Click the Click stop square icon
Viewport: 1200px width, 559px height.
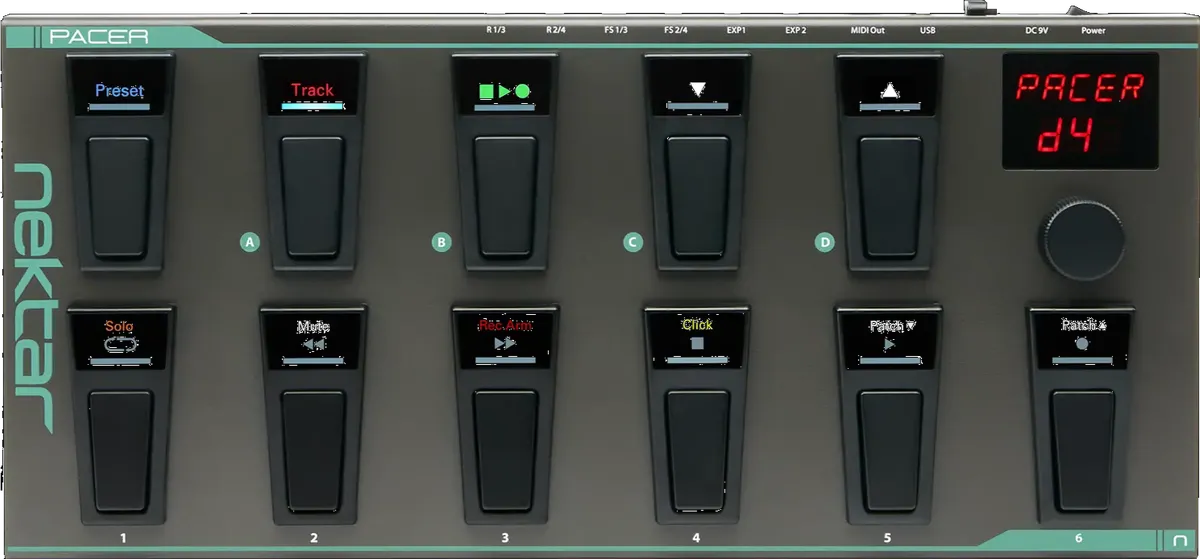pyautogui.click(x=697, y=343)
